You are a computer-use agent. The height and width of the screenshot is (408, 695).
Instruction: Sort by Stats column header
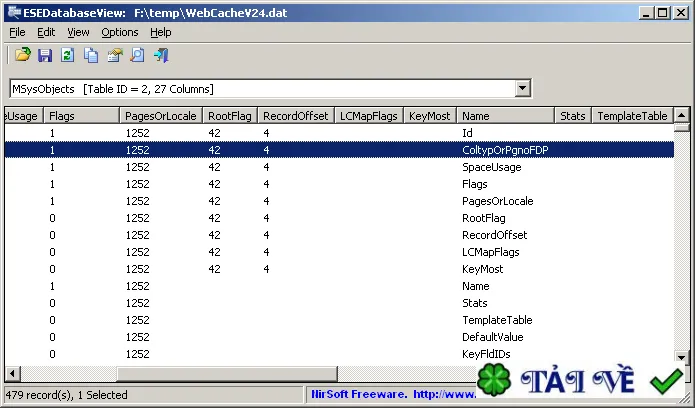pos(573,116)
